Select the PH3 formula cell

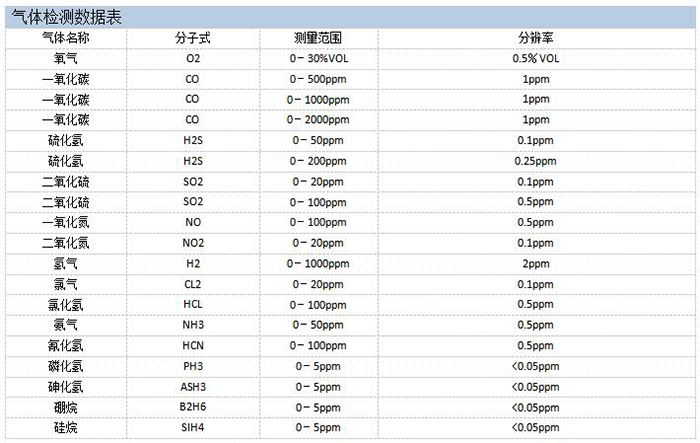(x=193, y=366)
